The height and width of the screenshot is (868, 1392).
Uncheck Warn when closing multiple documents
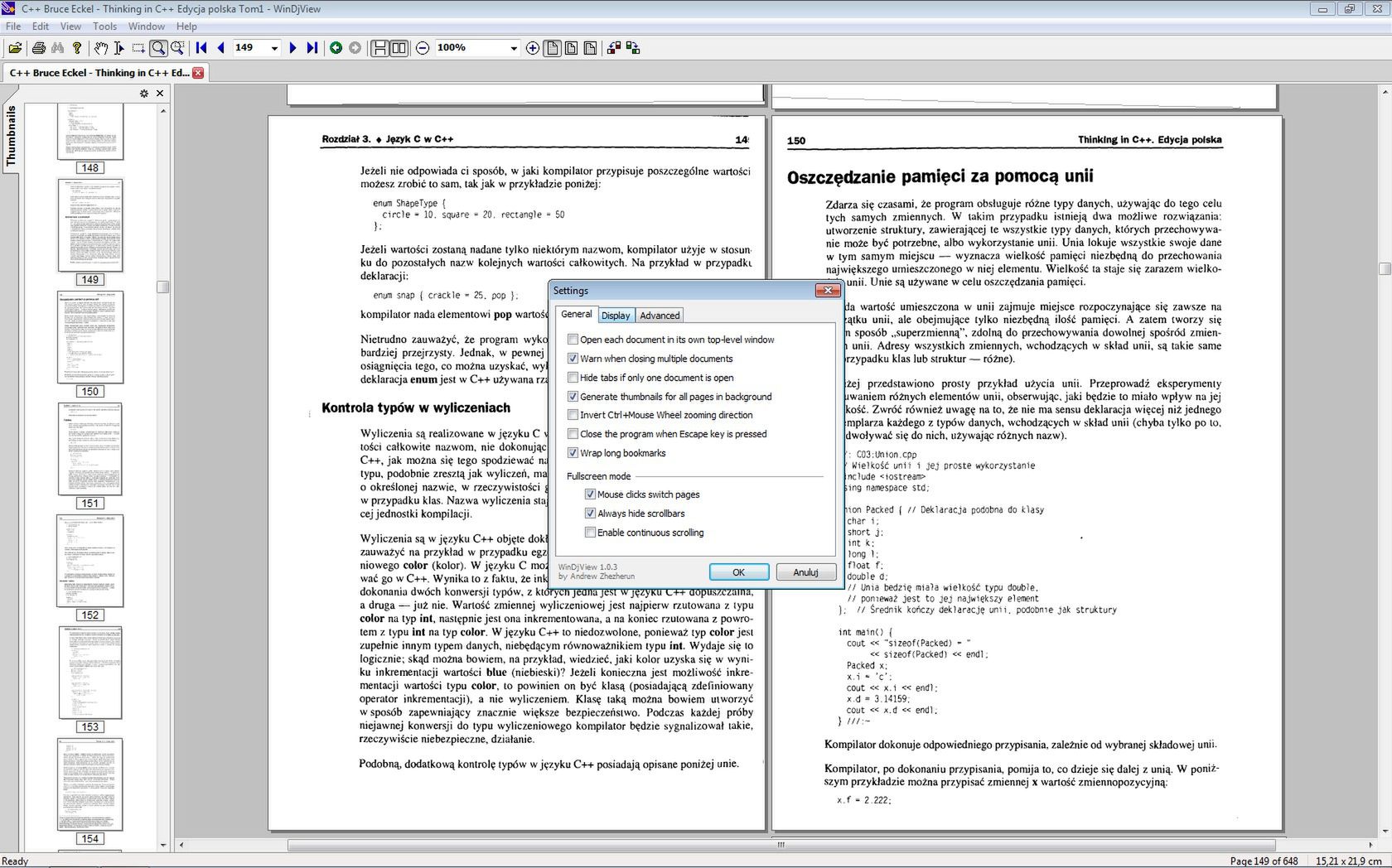click(x=573, y=359)
